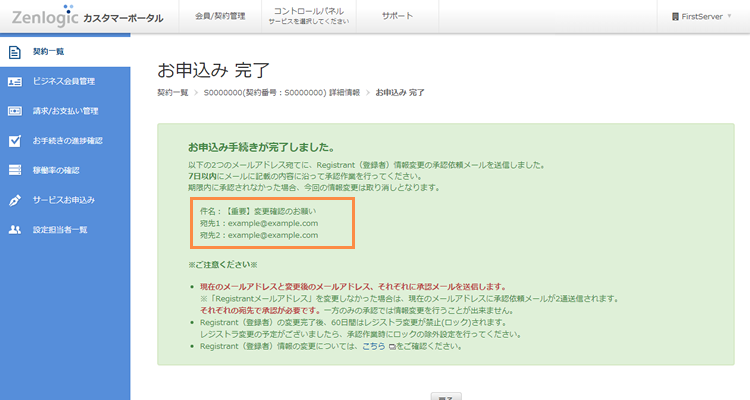
Task: Expand the FirstServer account dropdown arrow
Action: pos(729,16)
